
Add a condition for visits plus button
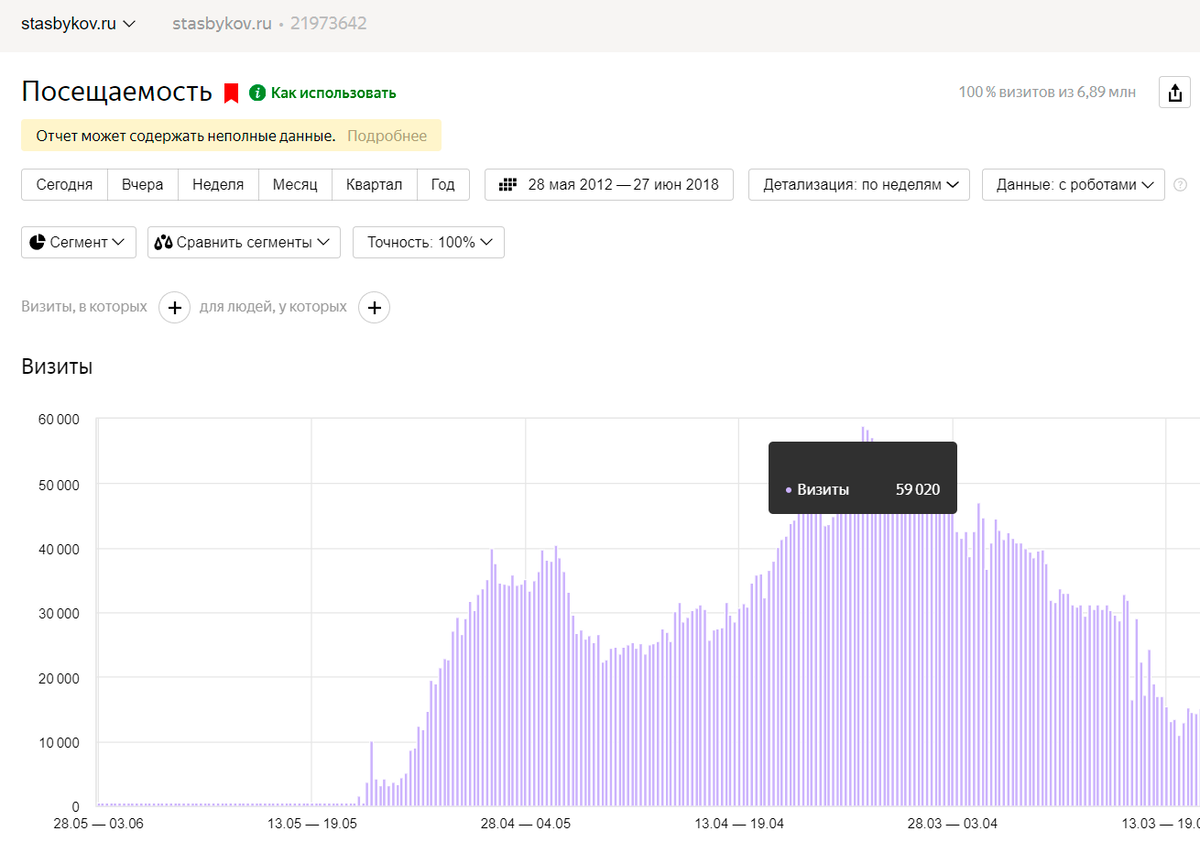click(x=174, y=308)
